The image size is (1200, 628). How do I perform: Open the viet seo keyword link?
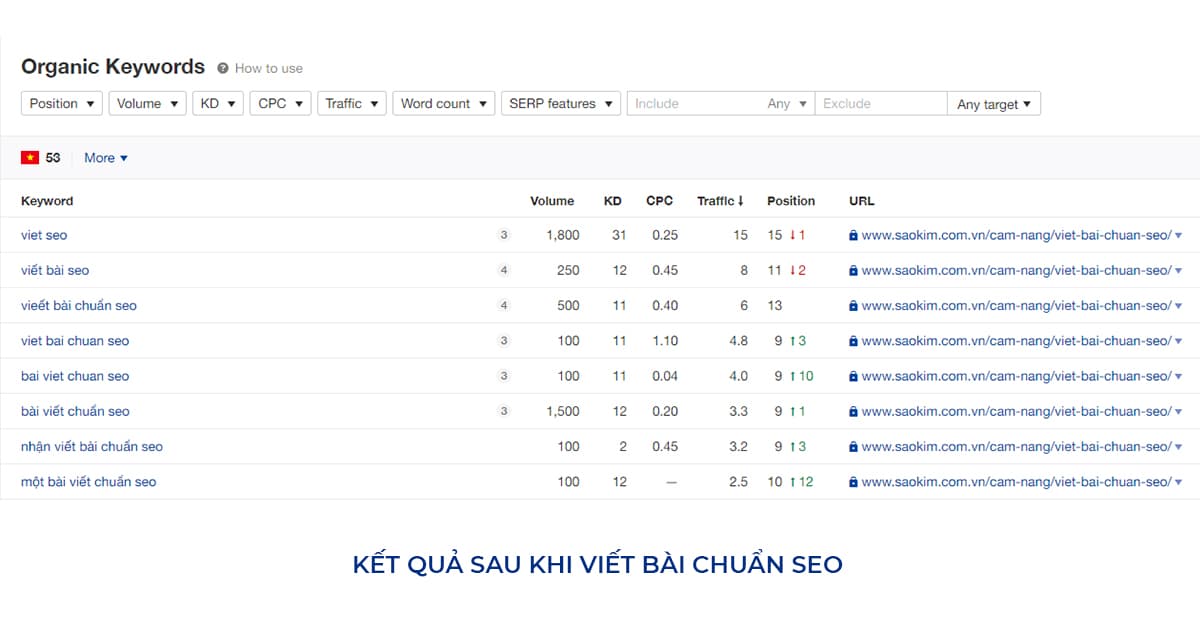point(43,235)
